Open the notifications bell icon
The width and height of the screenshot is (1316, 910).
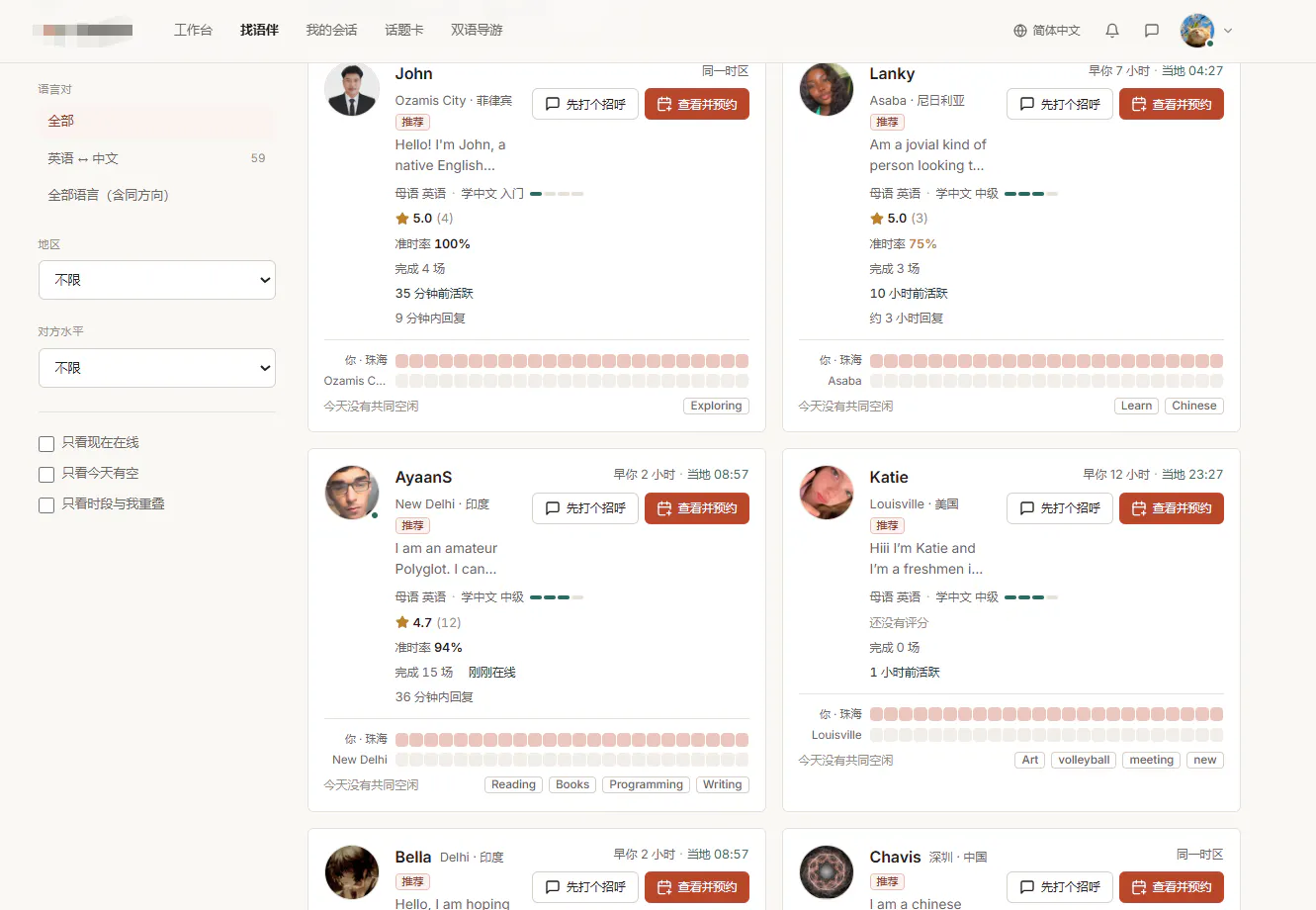pos(1112,31)
